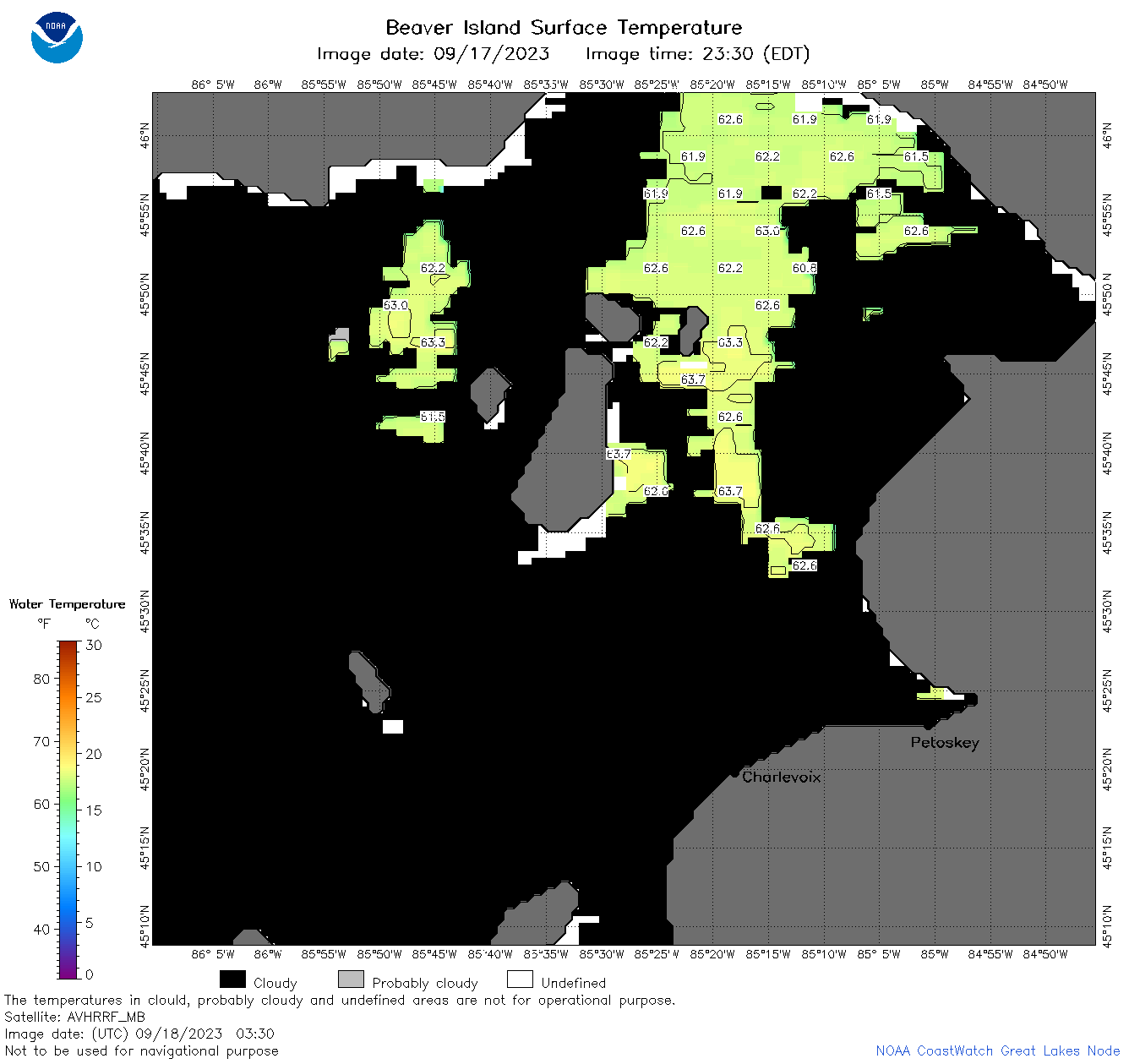The width and height of the screenshot is (1129, 1064).
Task: Click the °C unit header on scale
Action: pyautogui.click(x=92, y=624)
